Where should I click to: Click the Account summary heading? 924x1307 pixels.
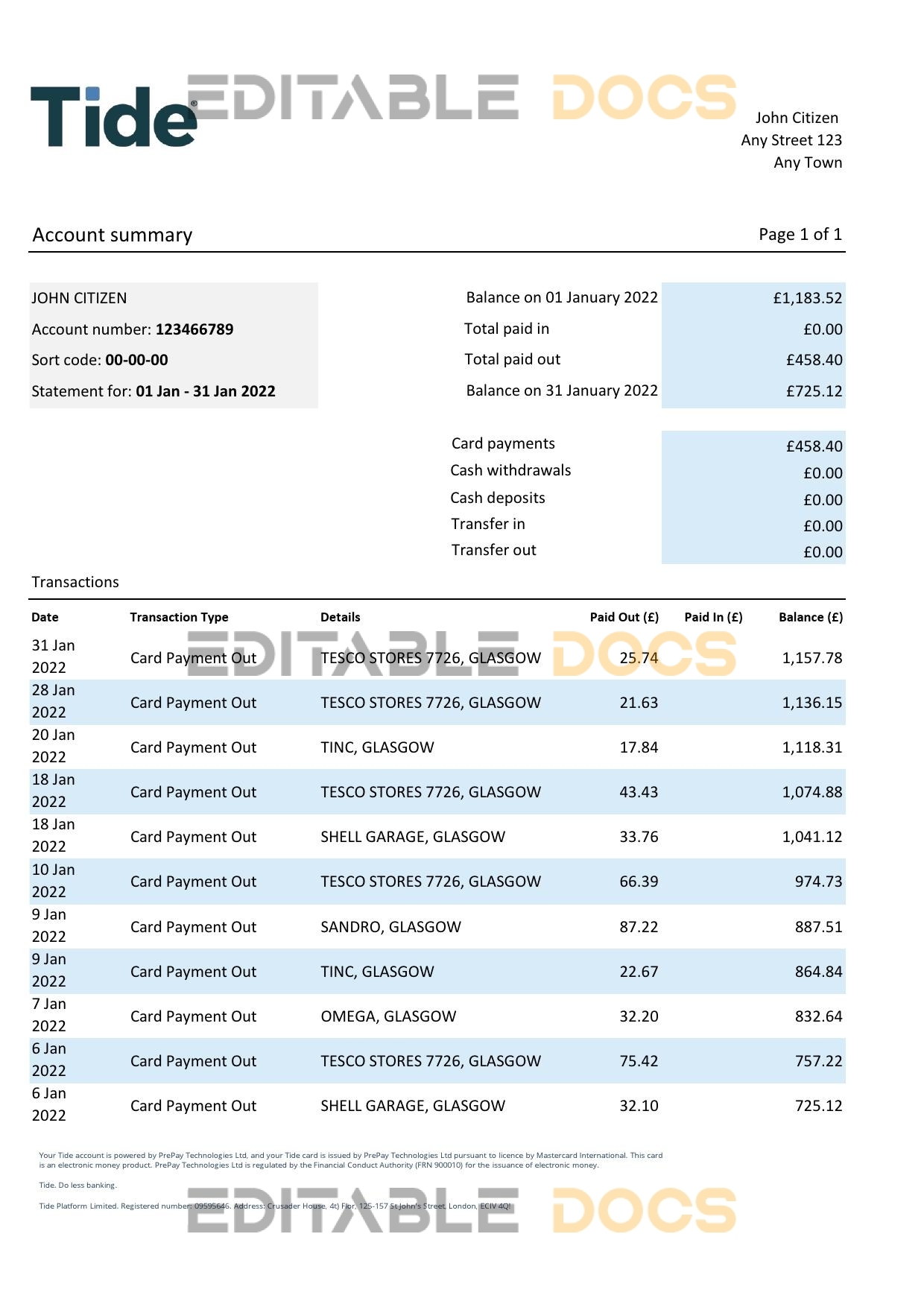click(x=113, y=235)
